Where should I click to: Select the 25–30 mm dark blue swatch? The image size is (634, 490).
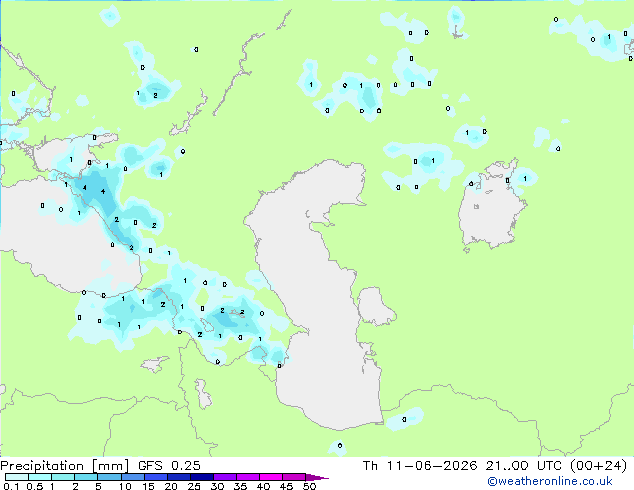click(x=202, y=477)
